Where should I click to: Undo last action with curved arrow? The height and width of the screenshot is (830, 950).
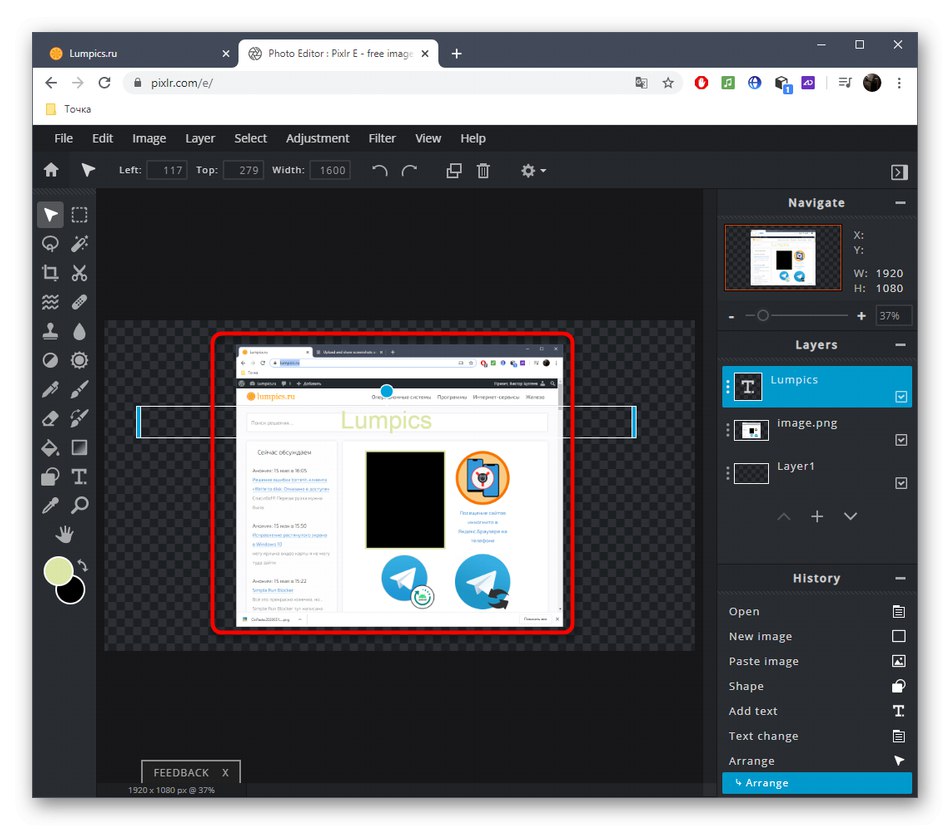point(380,170)
